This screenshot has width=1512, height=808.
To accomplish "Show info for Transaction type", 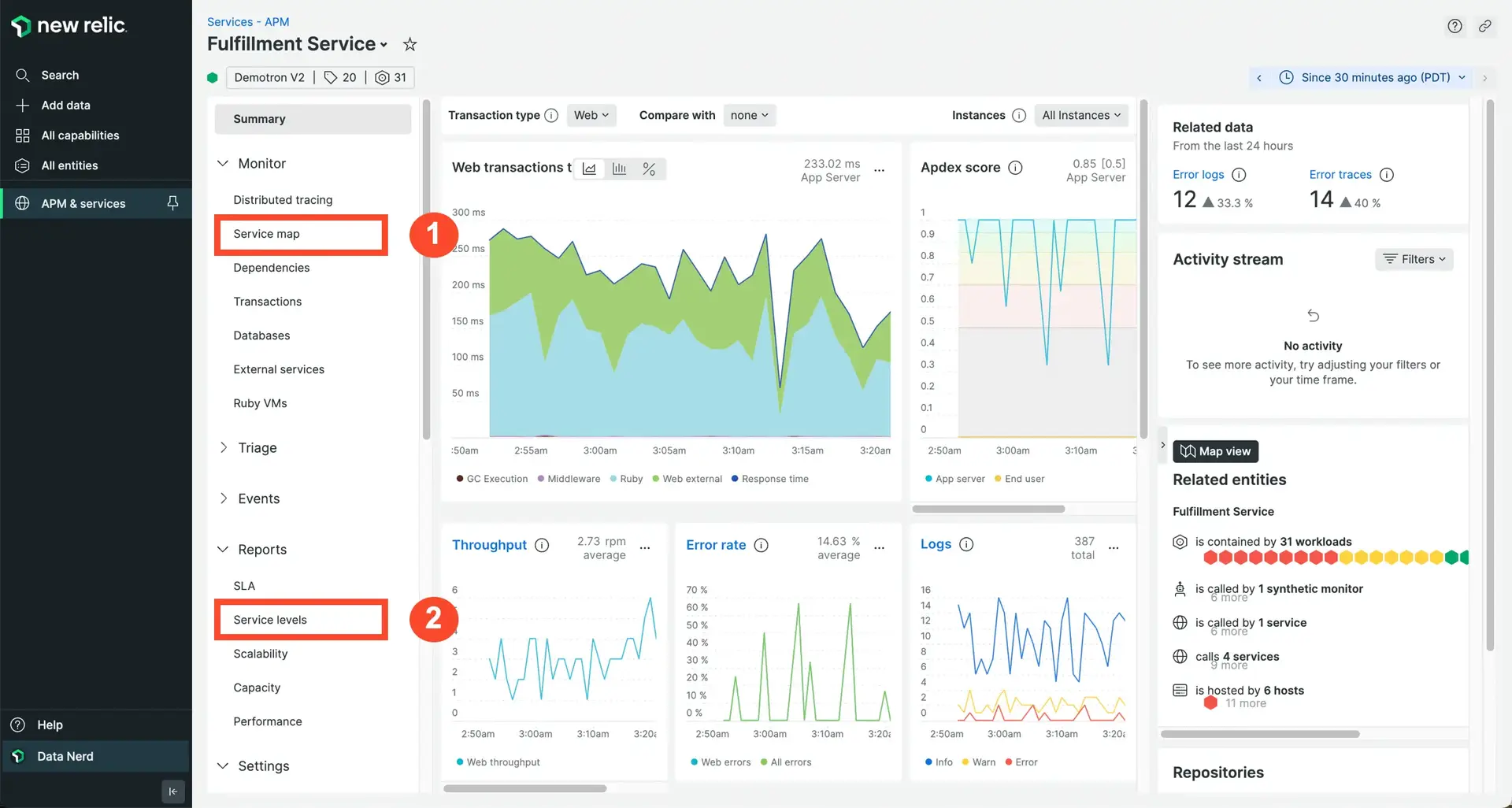I will [551, 115].
